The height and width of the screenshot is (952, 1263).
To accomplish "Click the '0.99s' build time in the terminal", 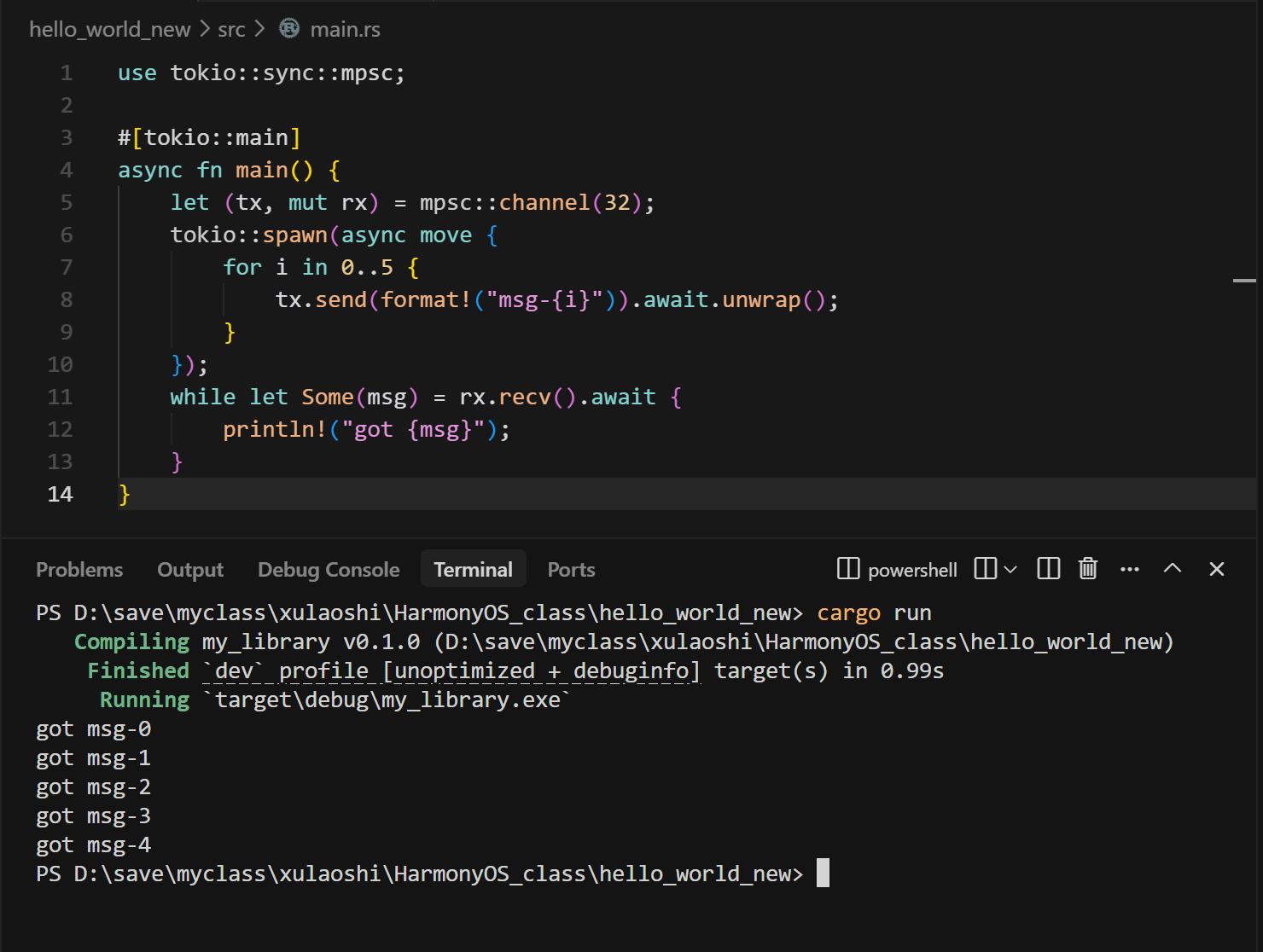I will click(912, 671).
